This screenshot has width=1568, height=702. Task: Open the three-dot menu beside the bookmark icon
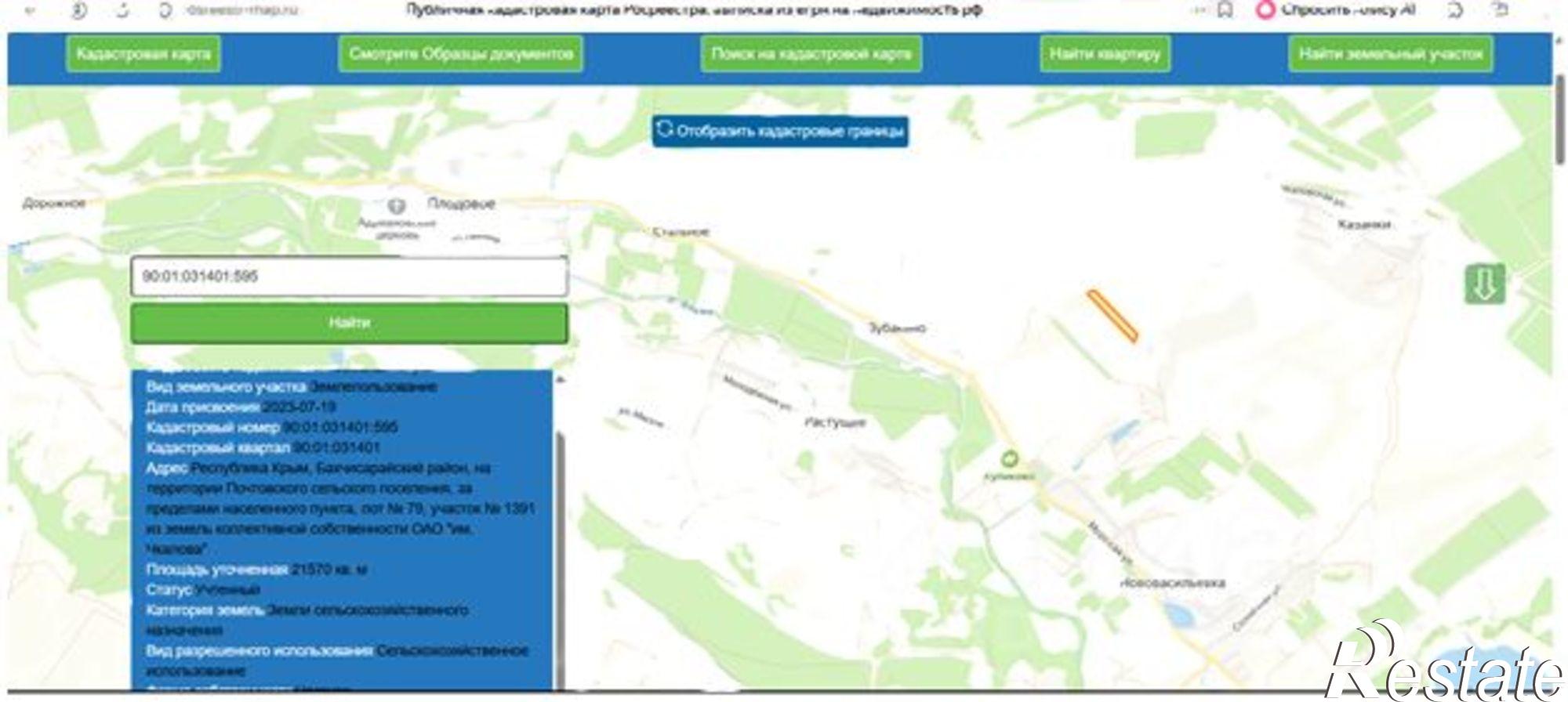pos(1199,11)
